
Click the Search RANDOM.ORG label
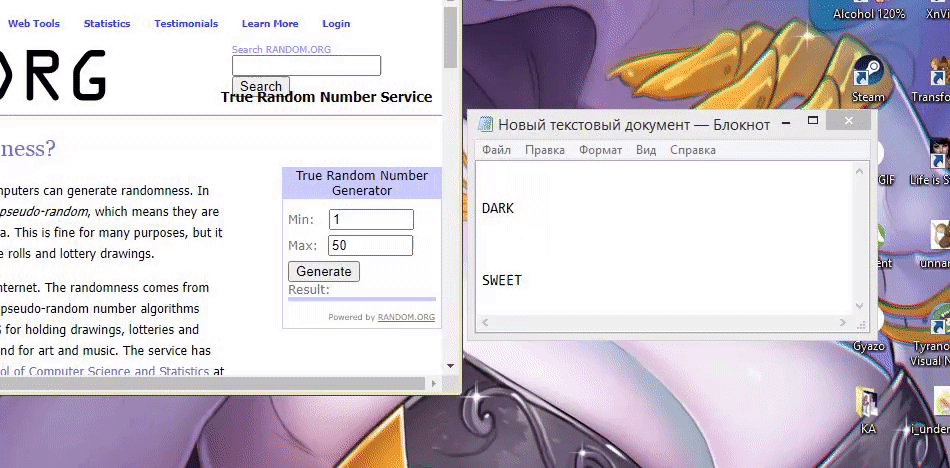click(x=281, y=49)
